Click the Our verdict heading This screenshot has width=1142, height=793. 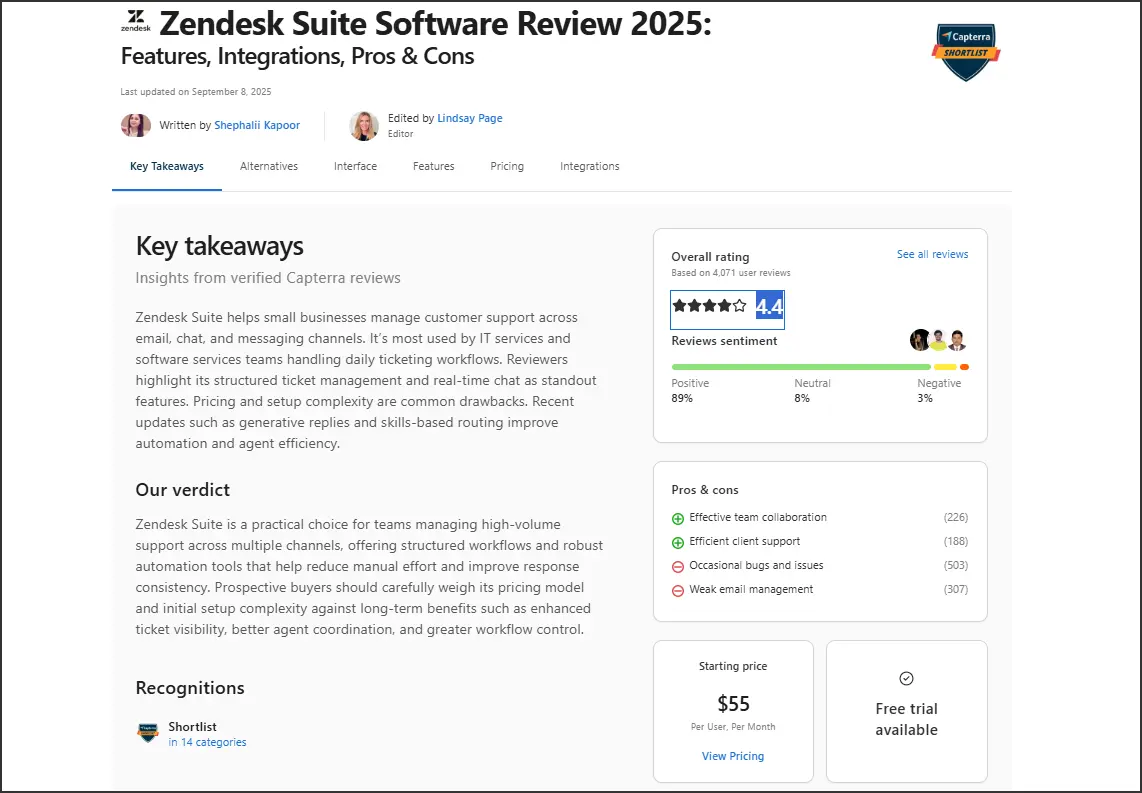(x=183, y=489)
